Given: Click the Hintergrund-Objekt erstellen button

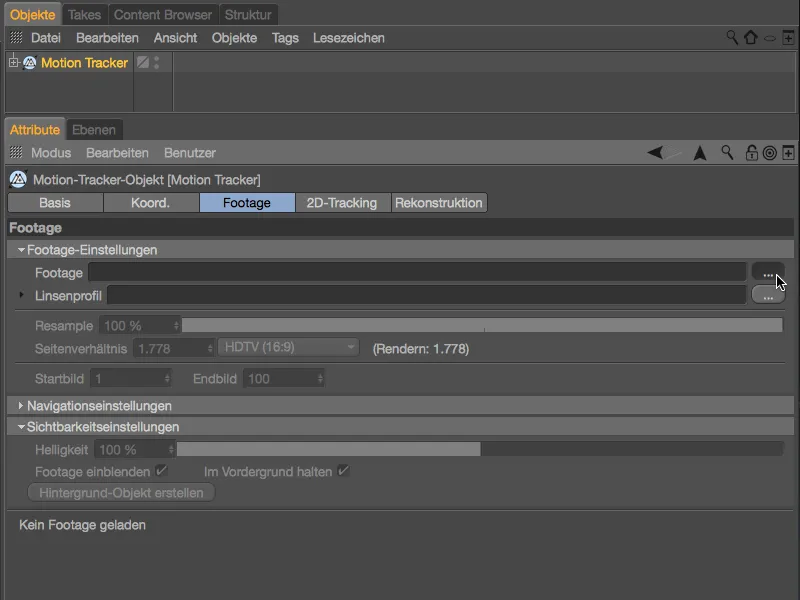Looking at the screenshot, I should [122, 492].
